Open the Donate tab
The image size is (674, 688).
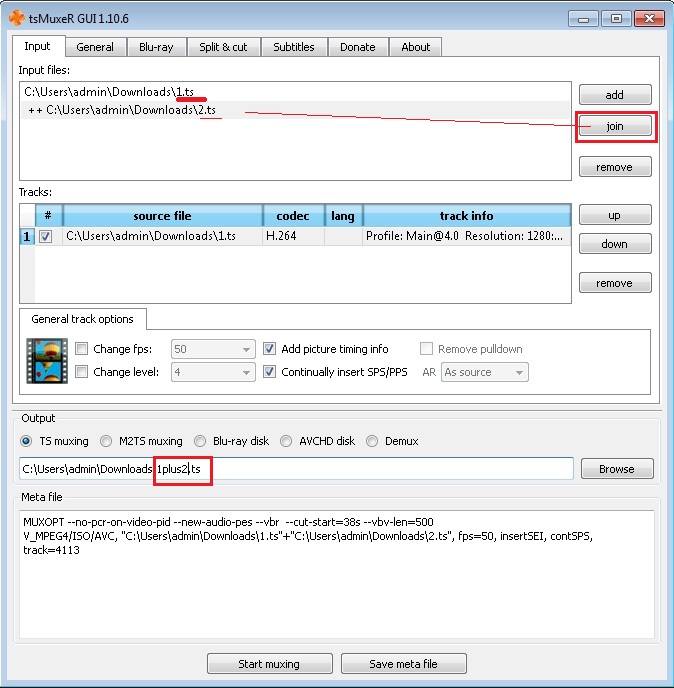[358, 47]
